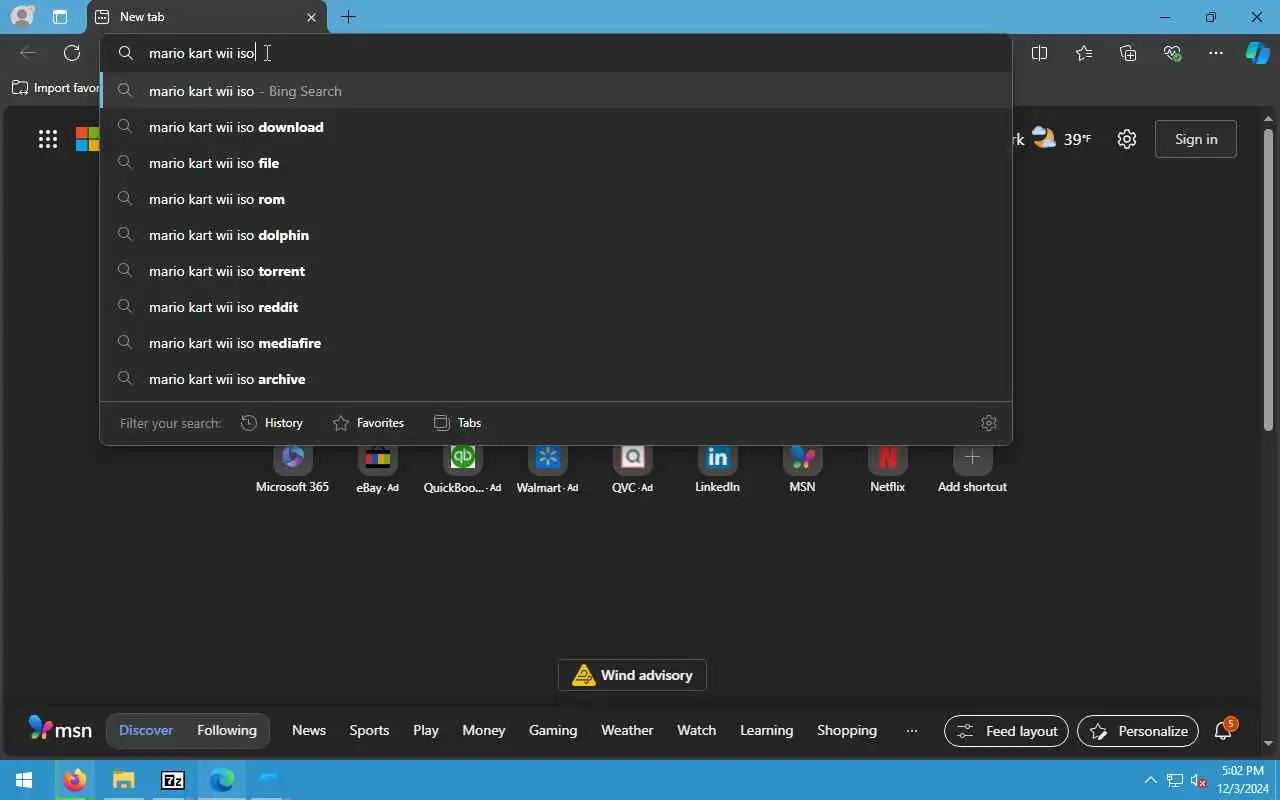Click the address bar search text
The height and width of the screenshot is (800, 1280).
[202, 53]
